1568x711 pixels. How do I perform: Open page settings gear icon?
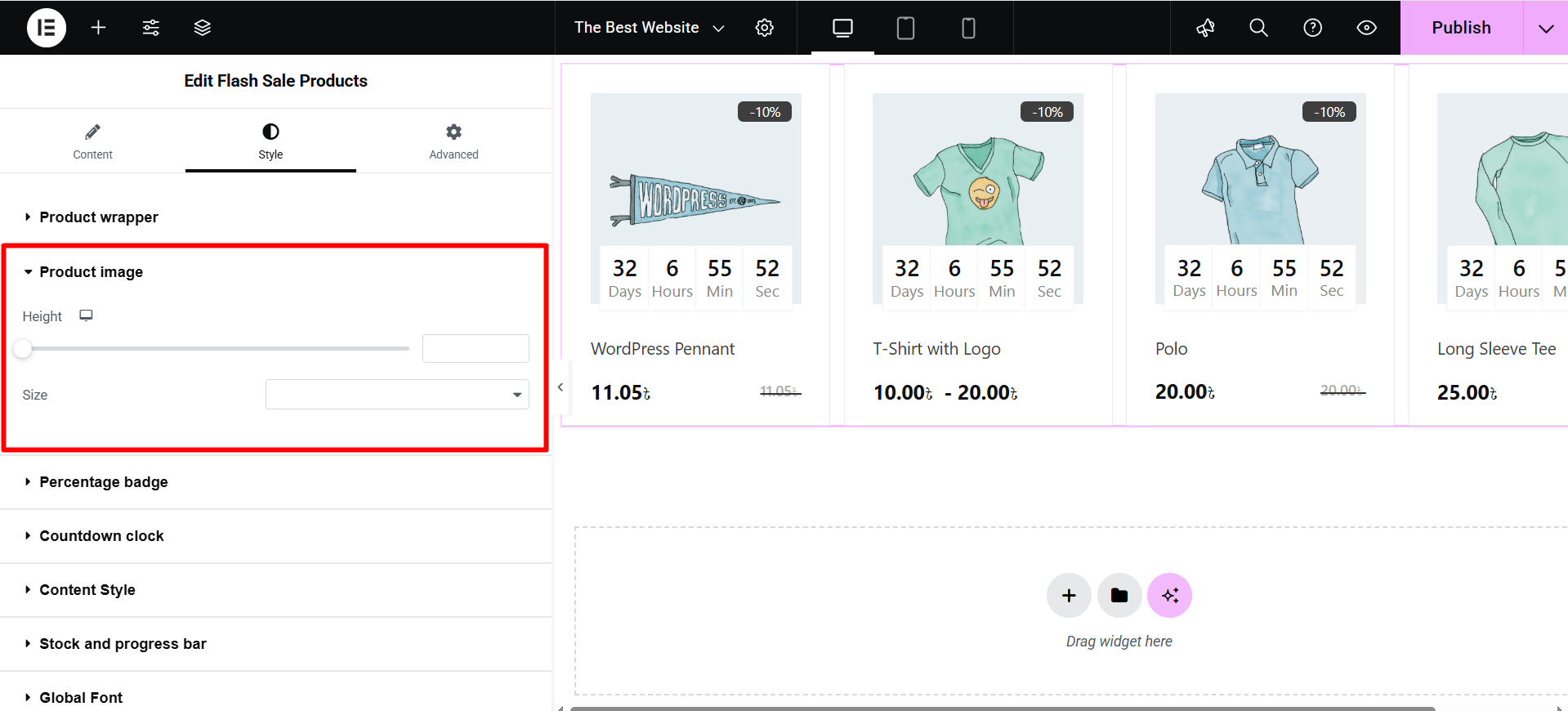coord(764,28)
